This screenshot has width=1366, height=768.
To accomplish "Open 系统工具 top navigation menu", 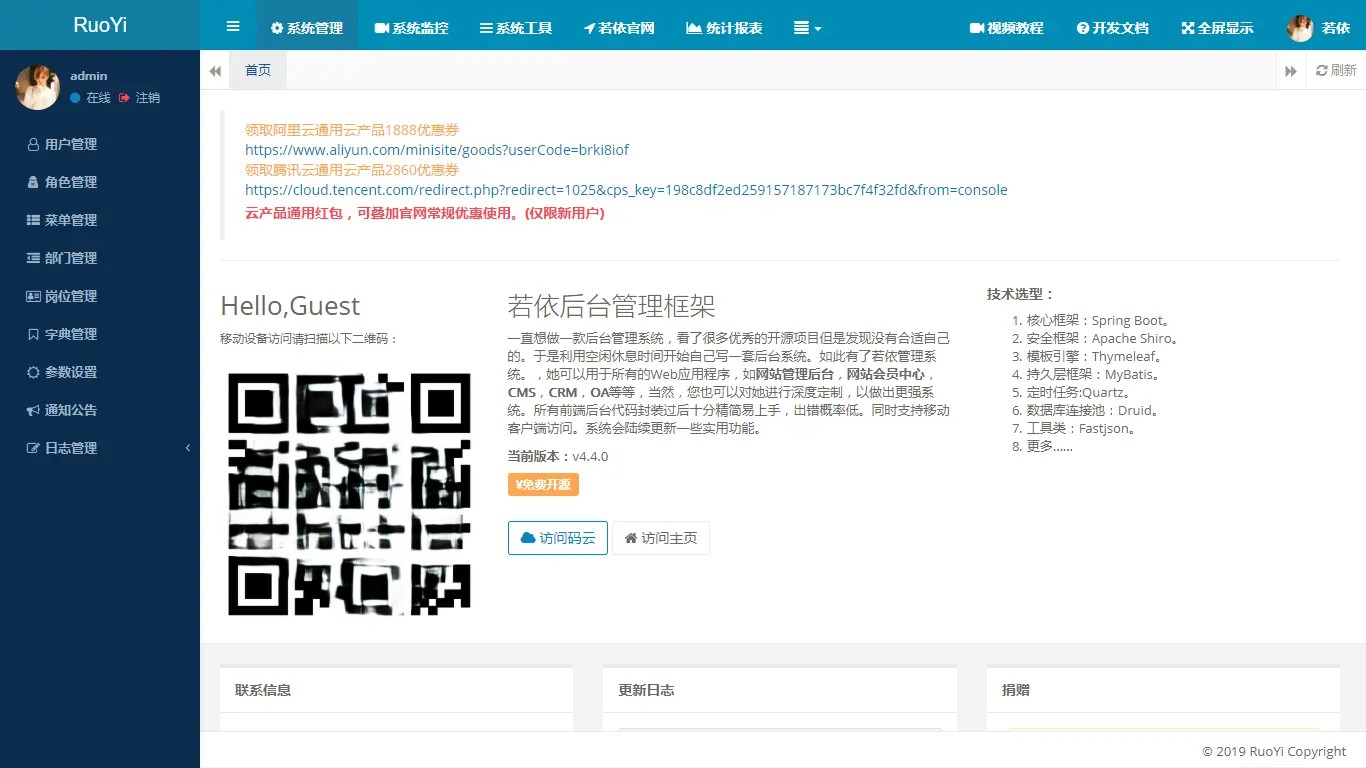I will coord(516,28).
